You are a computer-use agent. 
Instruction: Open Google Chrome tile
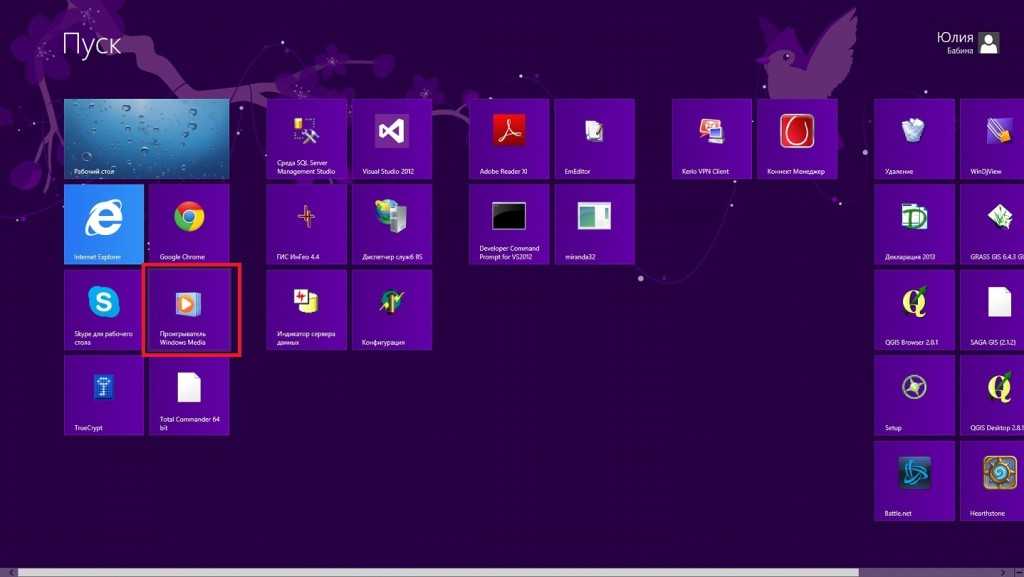coord(189,225)
